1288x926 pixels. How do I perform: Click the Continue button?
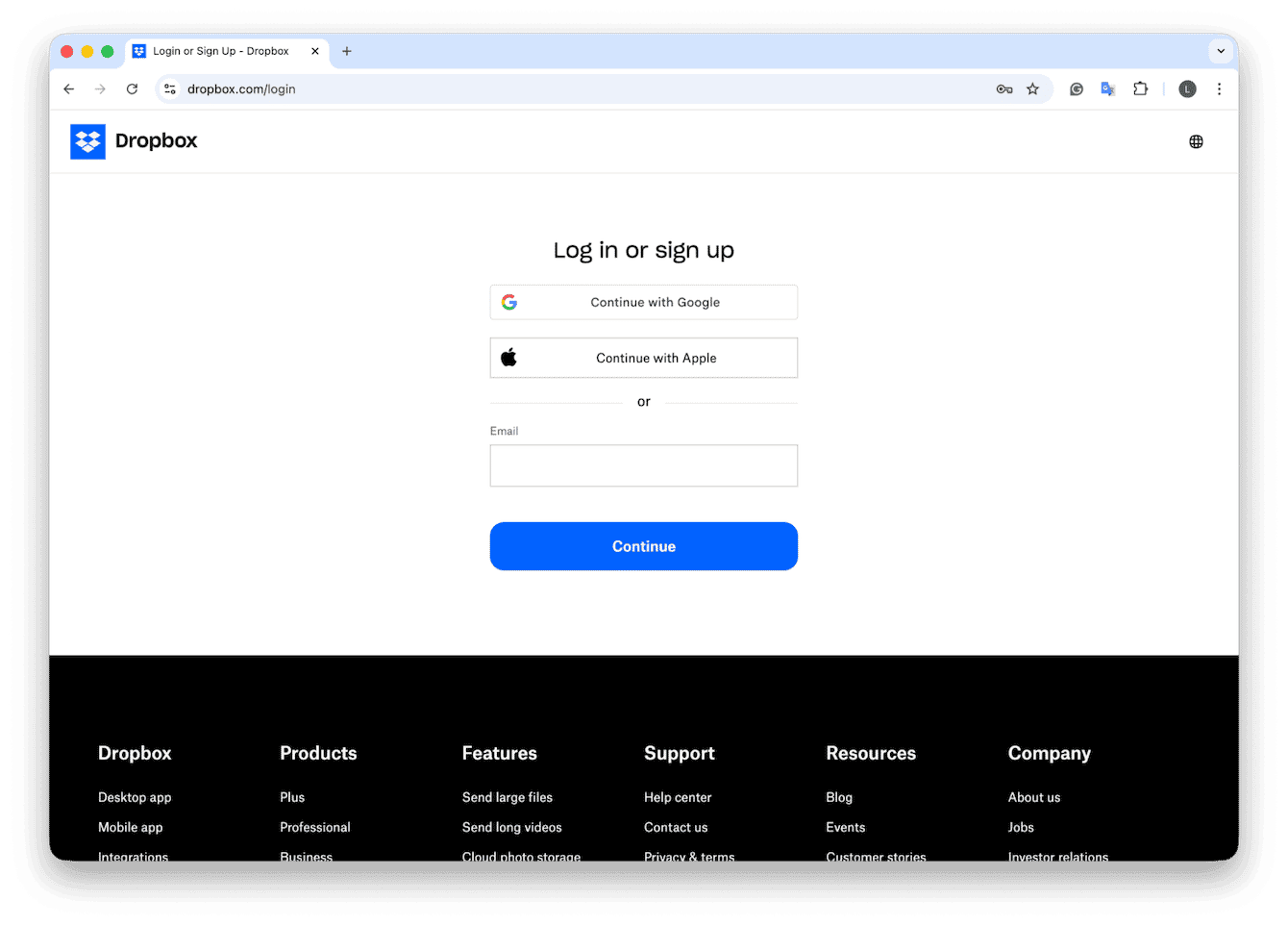point(643,545)
